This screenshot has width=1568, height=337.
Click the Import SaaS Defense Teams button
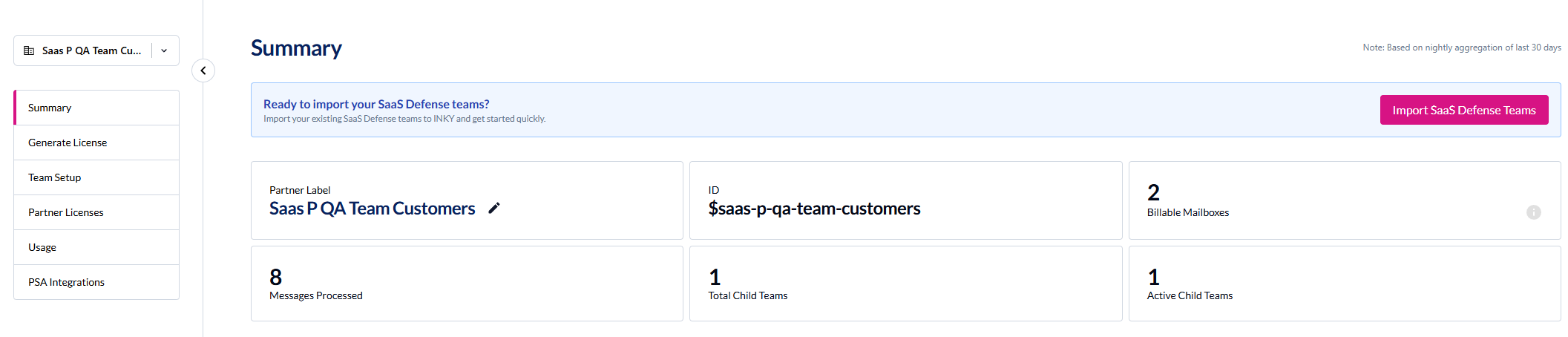[x=1463, y=110]
